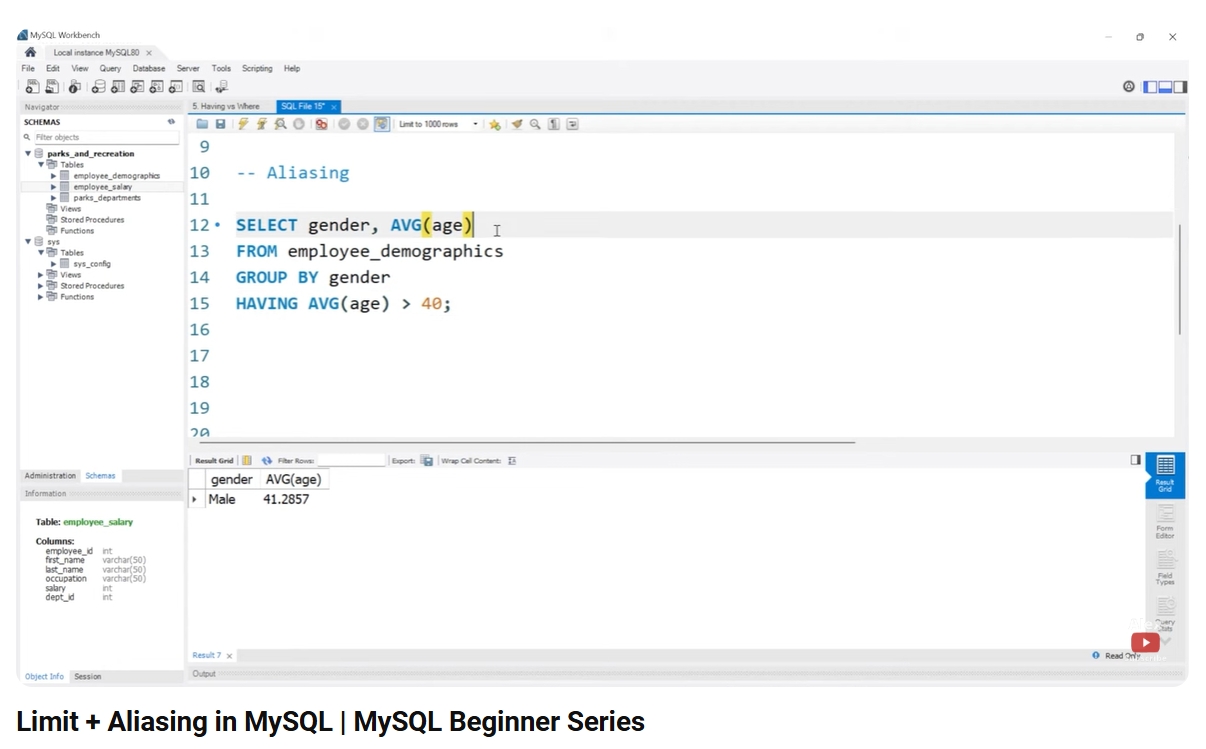Open script file folder icon in editor toolbar
Viewport: 1206px width, 749px height.
tap(202, 124)
